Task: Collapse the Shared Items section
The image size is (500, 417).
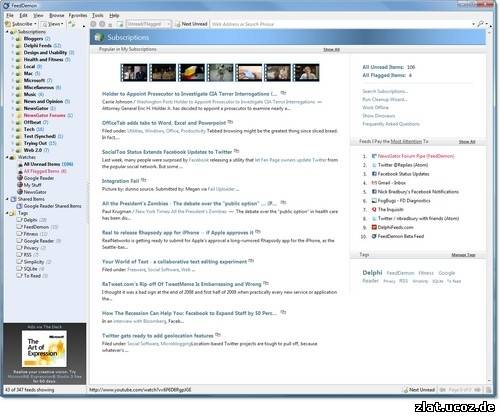Action: tap(7, 199)
